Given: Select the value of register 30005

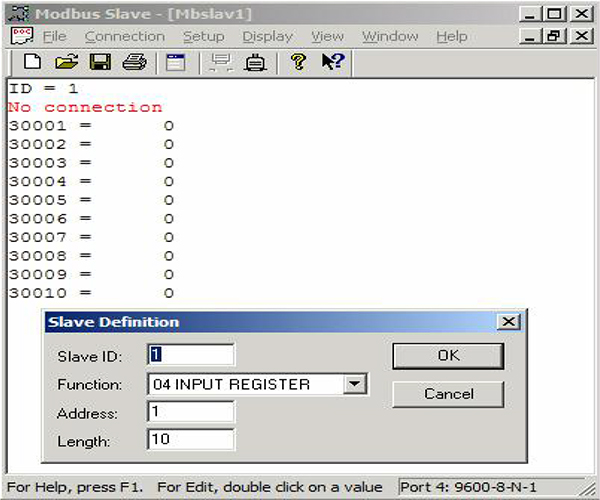Looking at the screenshot, I should click(x=169, y=200).
